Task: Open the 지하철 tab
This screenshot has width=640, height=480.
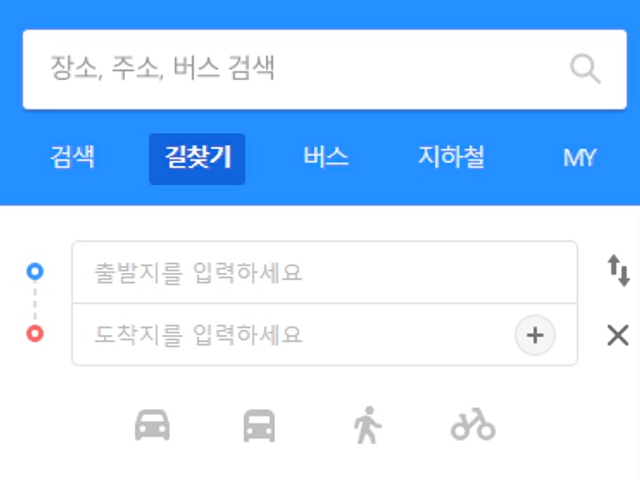Action: tap(451, 157)
